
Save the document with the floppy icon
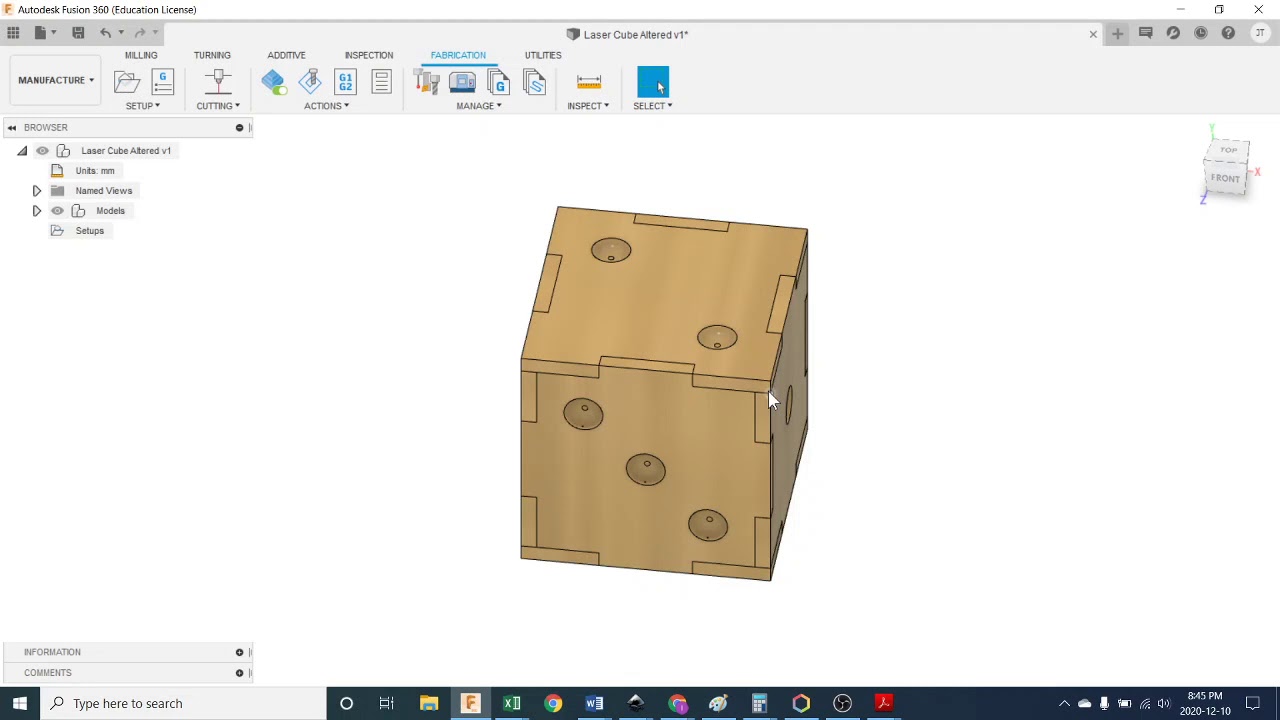coord(78,33)
